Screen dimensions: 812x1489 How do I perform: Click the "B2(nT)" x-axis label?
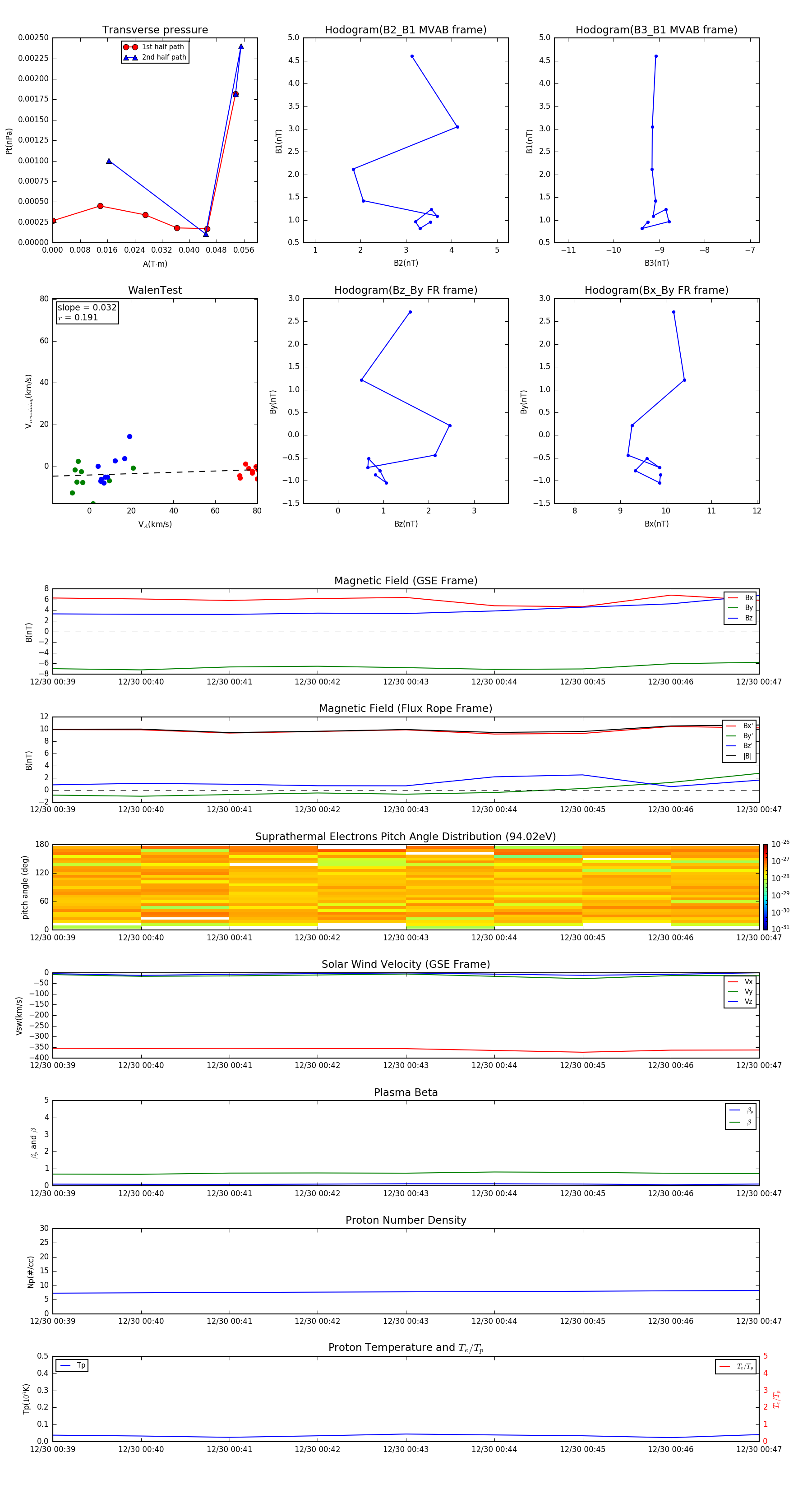(x=406, y=263)
